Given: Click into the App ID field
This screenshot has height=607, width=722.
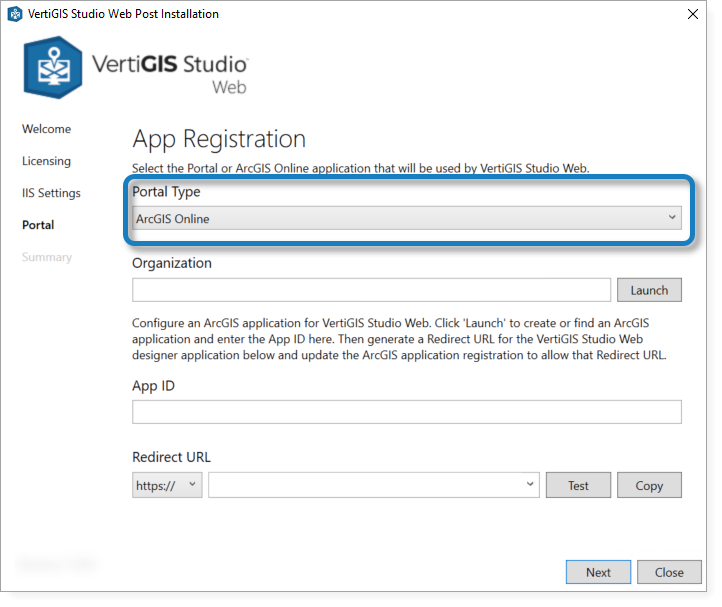Looking at the screenshot, I should (407, 412).
